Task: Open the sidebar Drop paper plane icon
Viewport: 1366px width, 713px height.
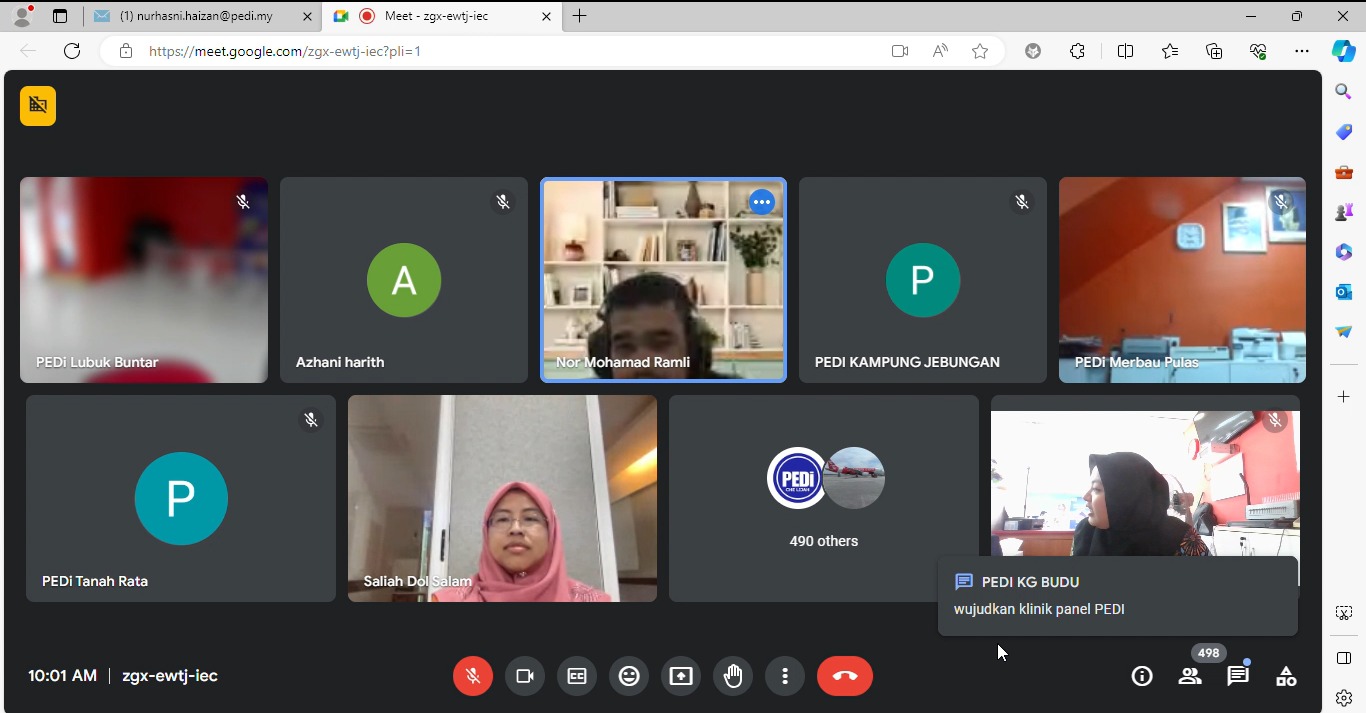Action: tap(1344, 332)
